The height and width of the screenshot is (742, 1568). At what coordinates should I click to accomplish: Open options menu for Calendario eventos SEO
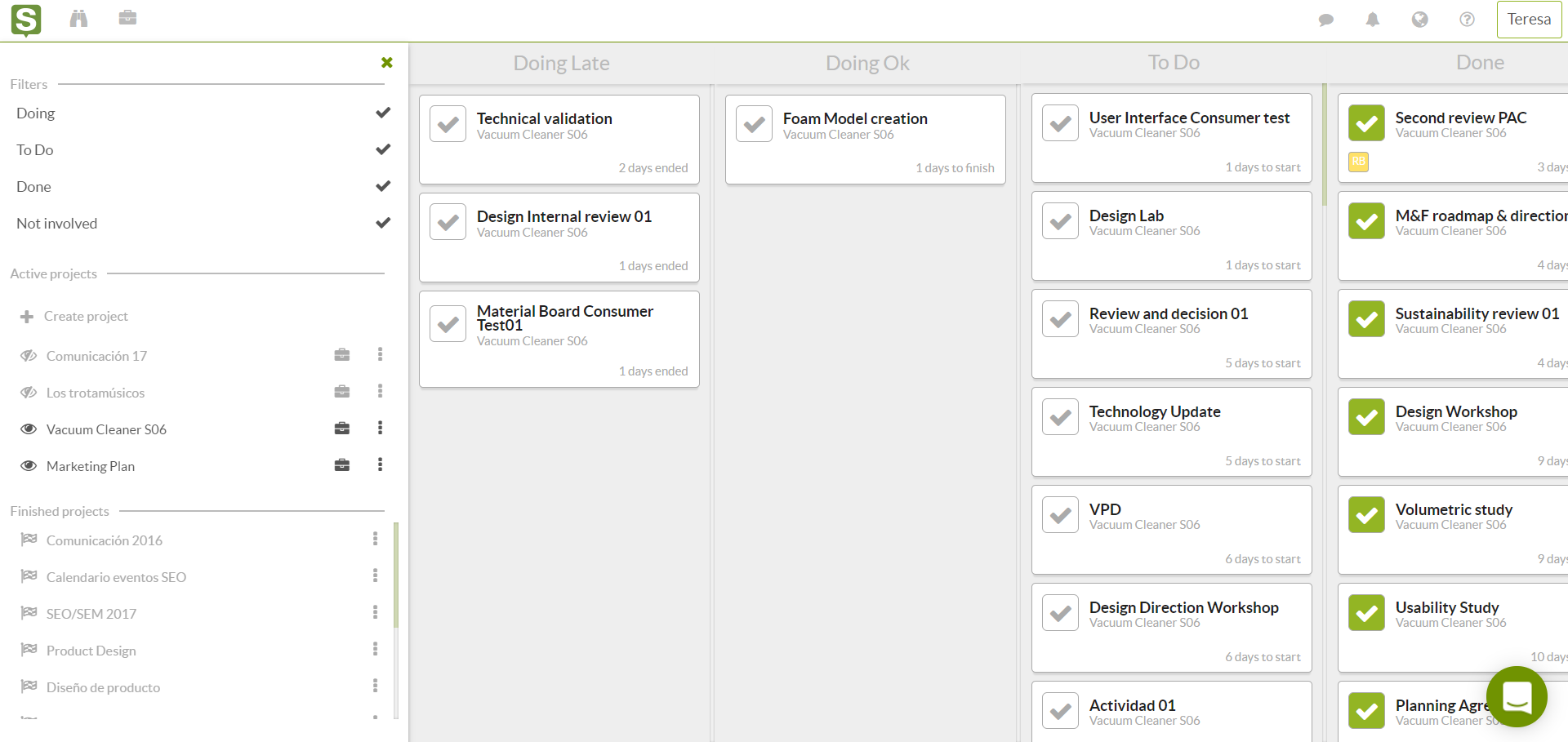click(x=376, y=575)
